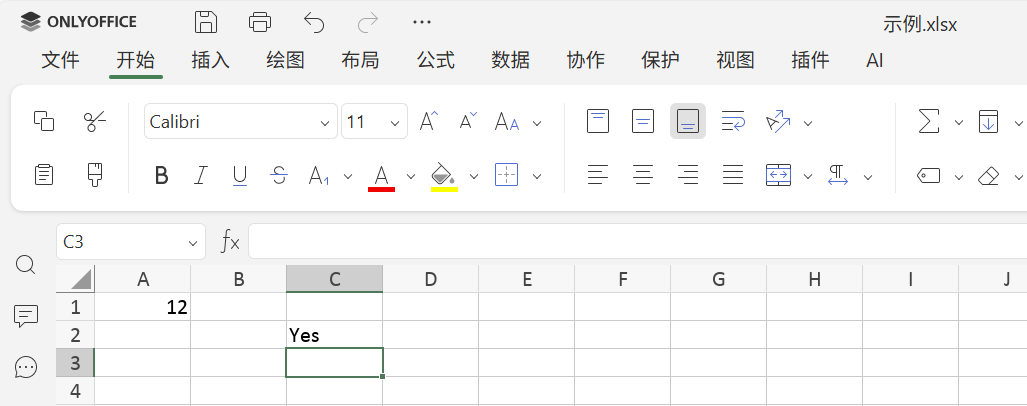Apply the yellow fill color
The height and width of the screenshot is (406, 1027).
443,176
